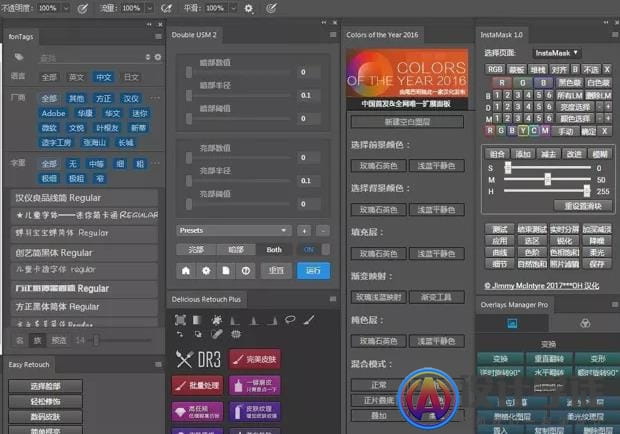This screenshot has height=434, width=620.
Task: Click the paint splatter icon in Delicious Retouch
Action: tap(217, 320)
